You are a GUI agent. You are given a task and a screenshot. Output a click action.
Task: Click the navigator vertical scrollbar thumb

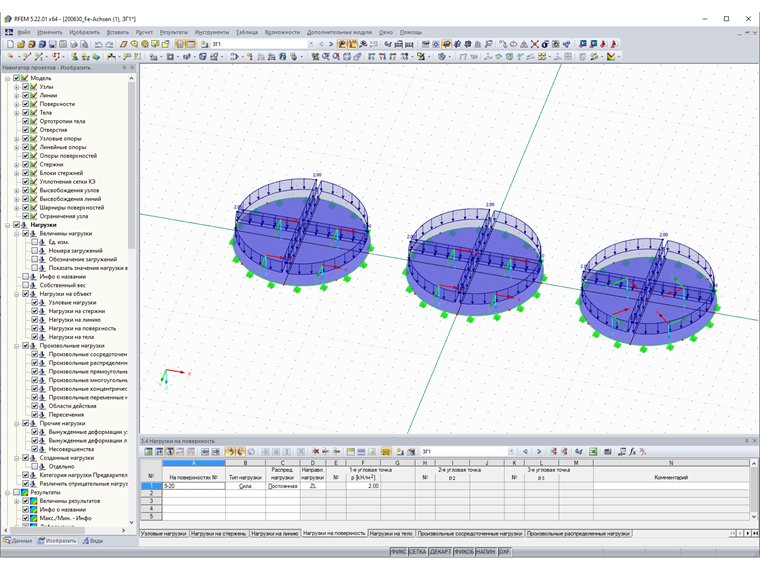(131, 165)
